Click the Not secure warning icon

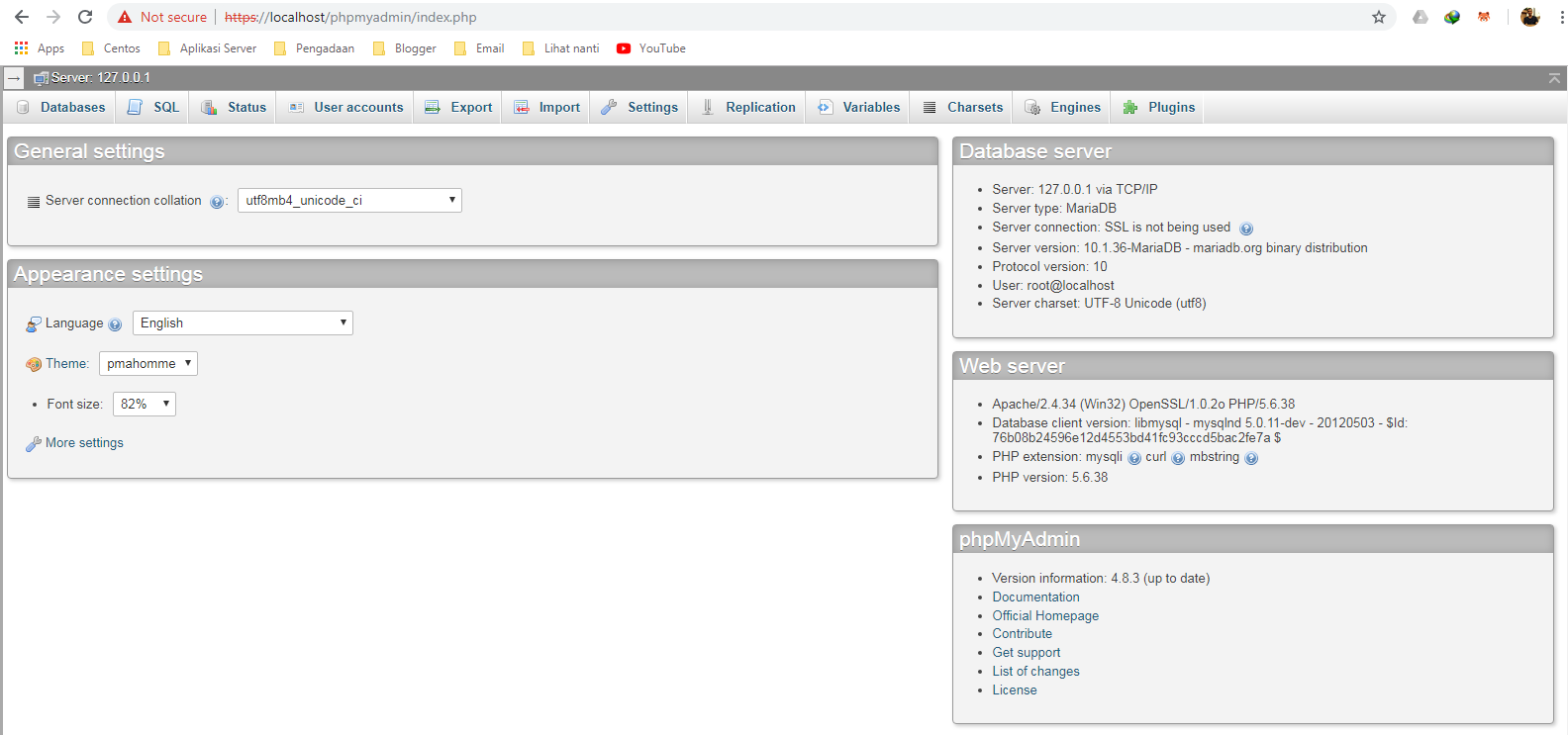125,17
